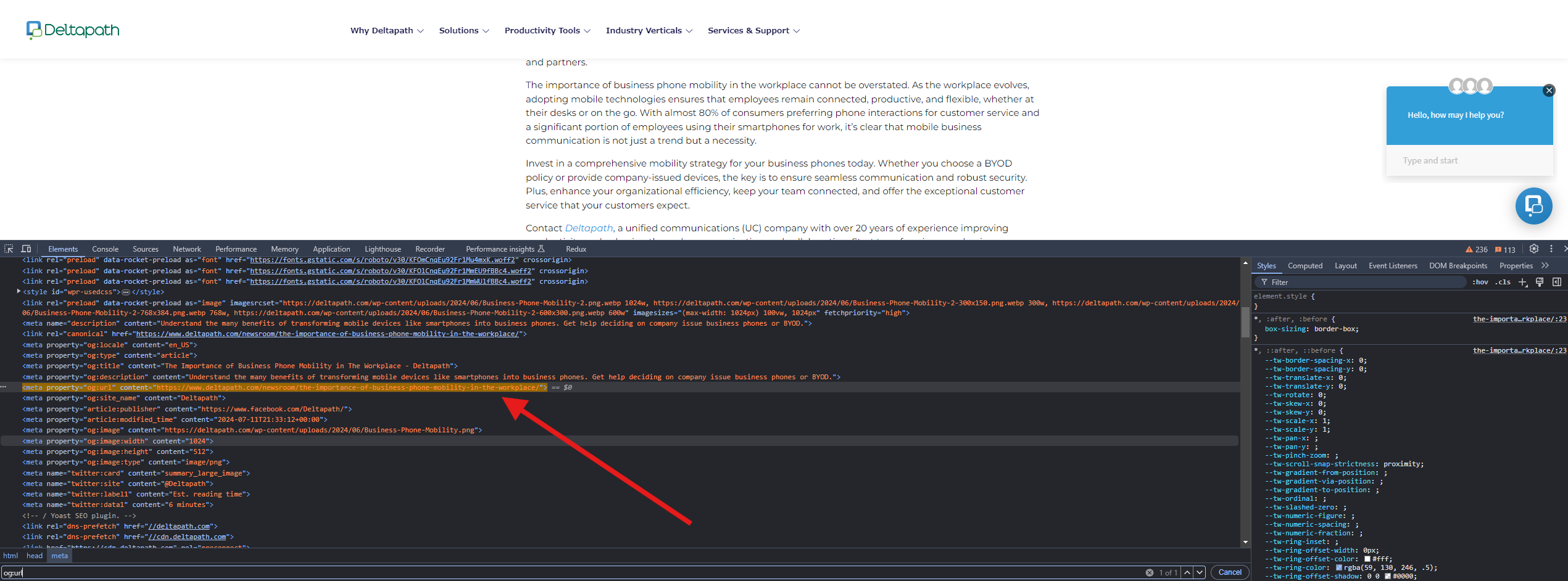The height and width of the screenshot is (581, 1568).
Task: Open Productivity Tools dropdown
Action: click(x=547, y=30)
